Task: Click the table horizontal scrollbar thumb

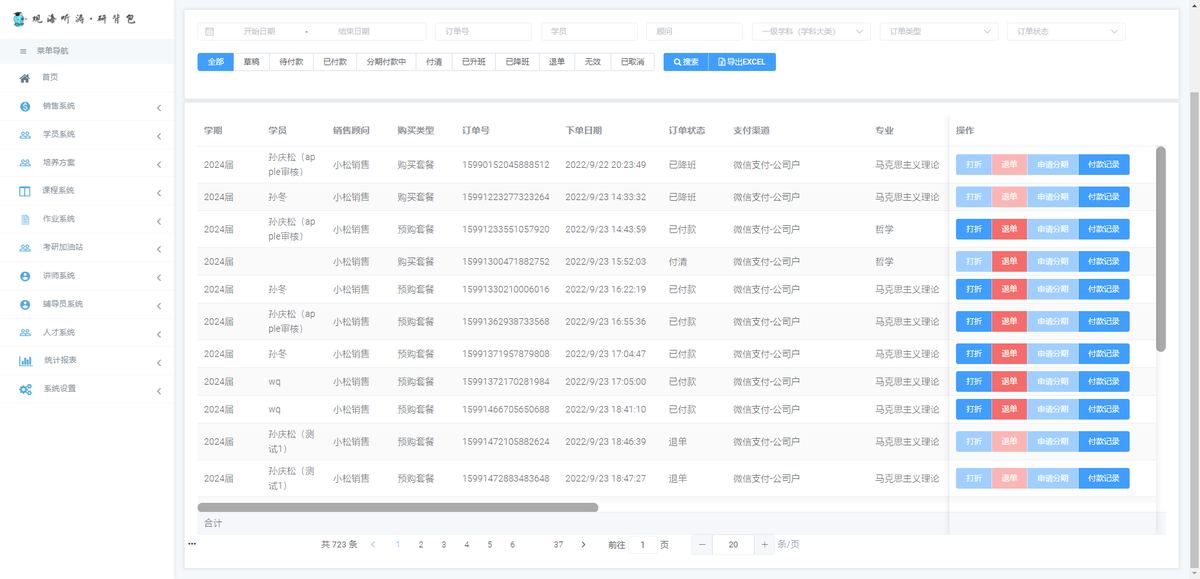Action: [x=398, y=507]
